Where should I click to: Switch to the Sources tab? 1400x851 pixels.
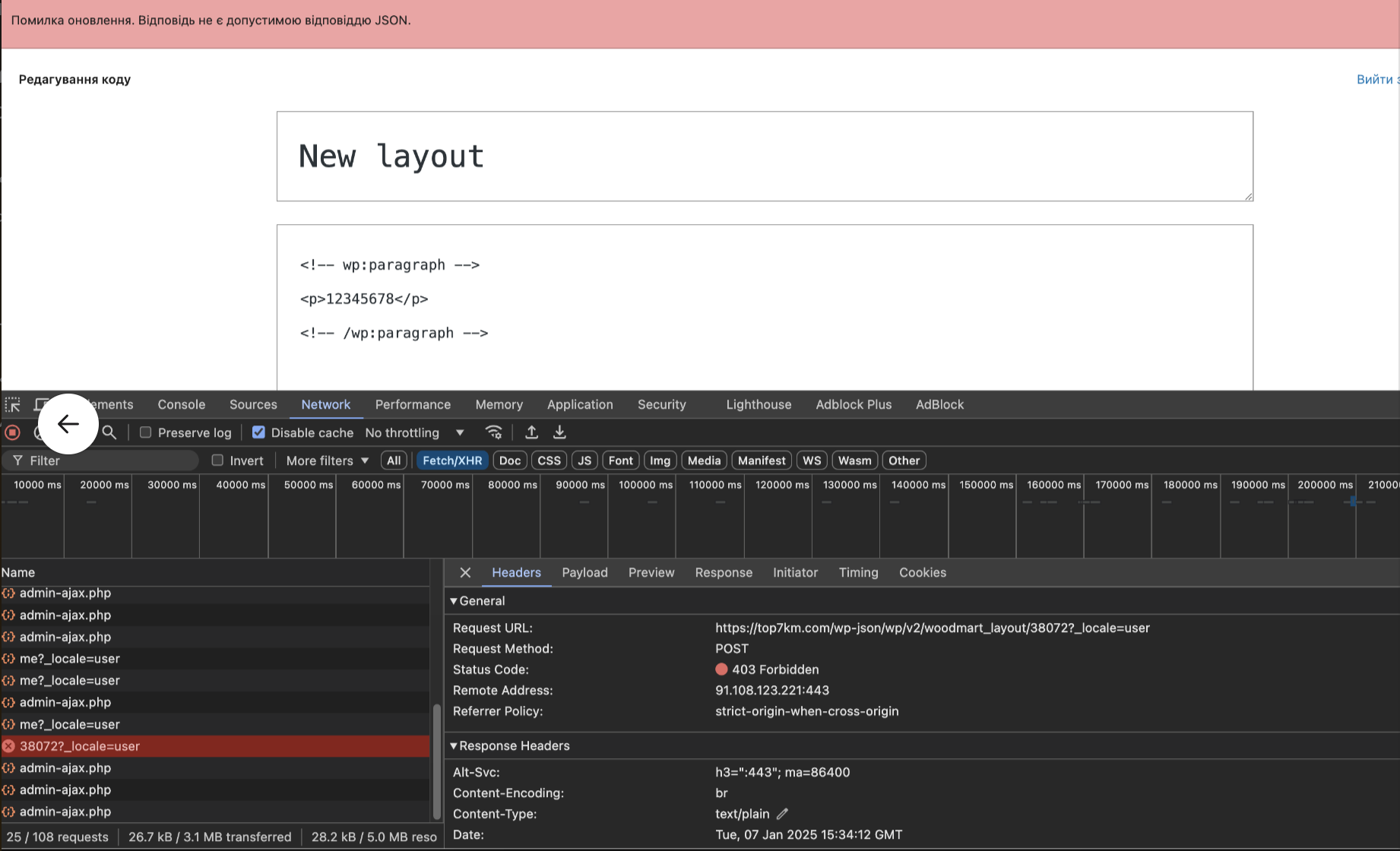click(x=253, y=404)
